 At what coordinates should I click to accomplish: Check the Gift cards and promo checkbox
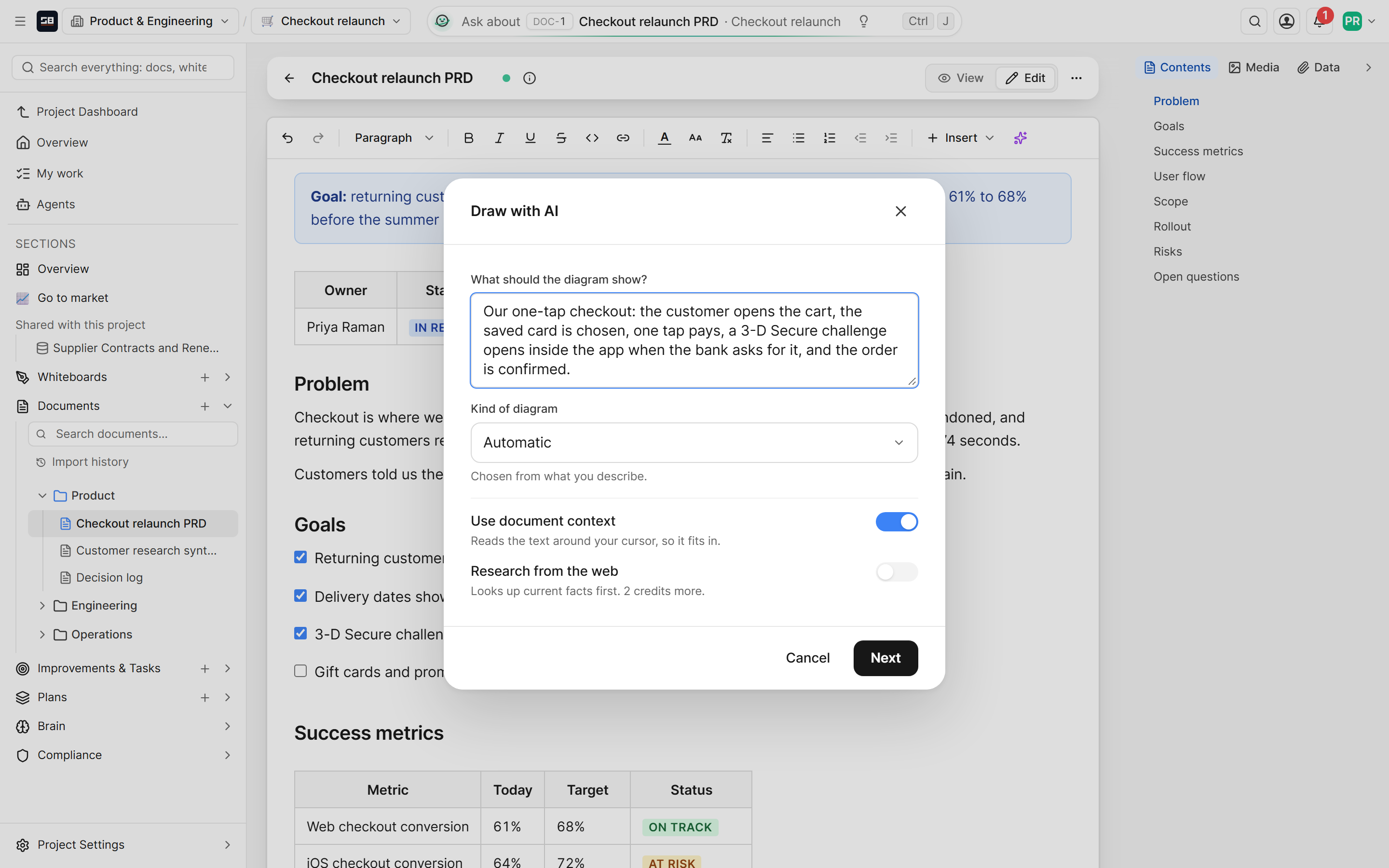click(x=300, y=671)
